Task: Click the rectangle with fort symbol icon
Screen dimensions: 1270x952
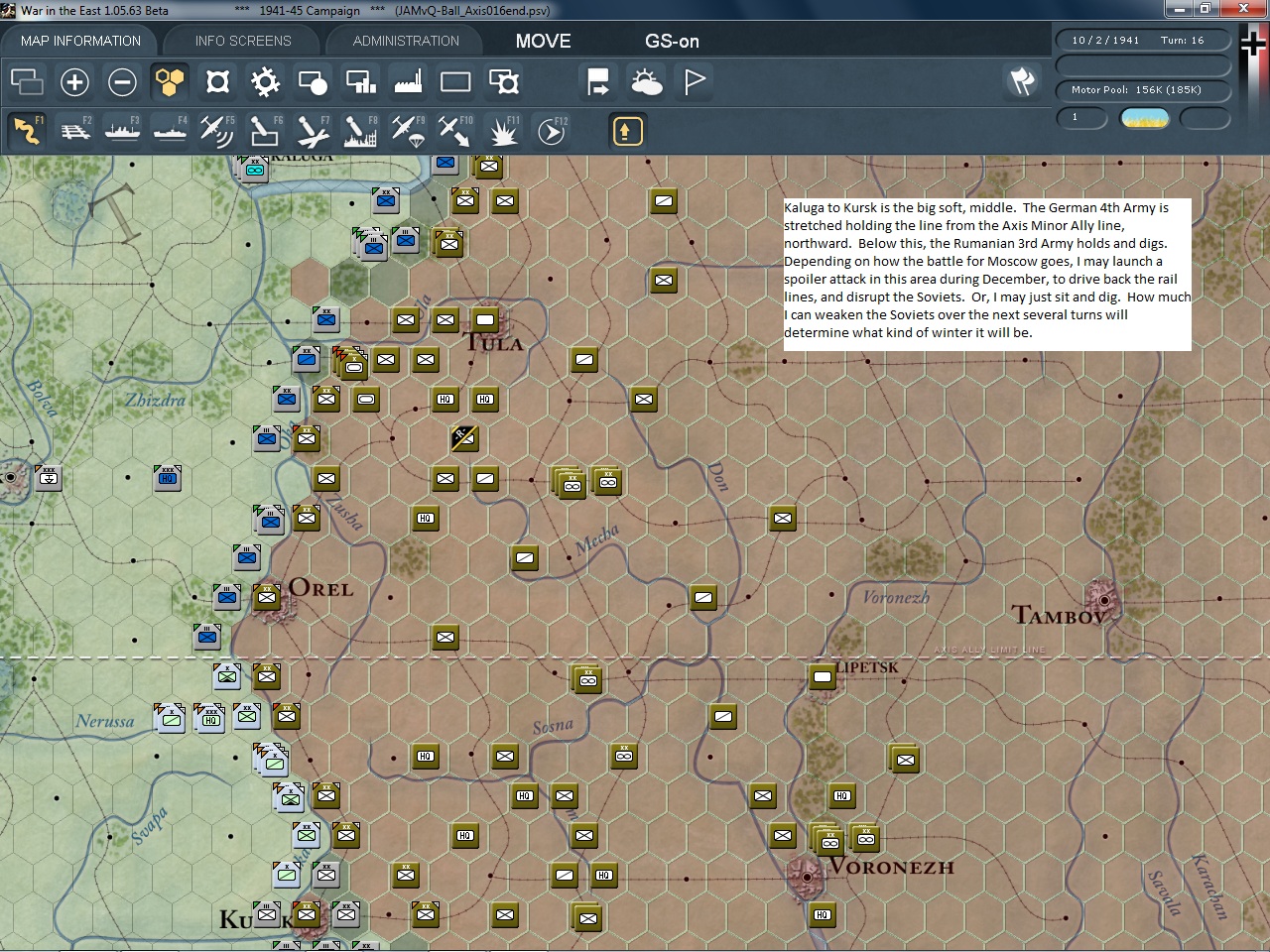Action: point(503,81)
